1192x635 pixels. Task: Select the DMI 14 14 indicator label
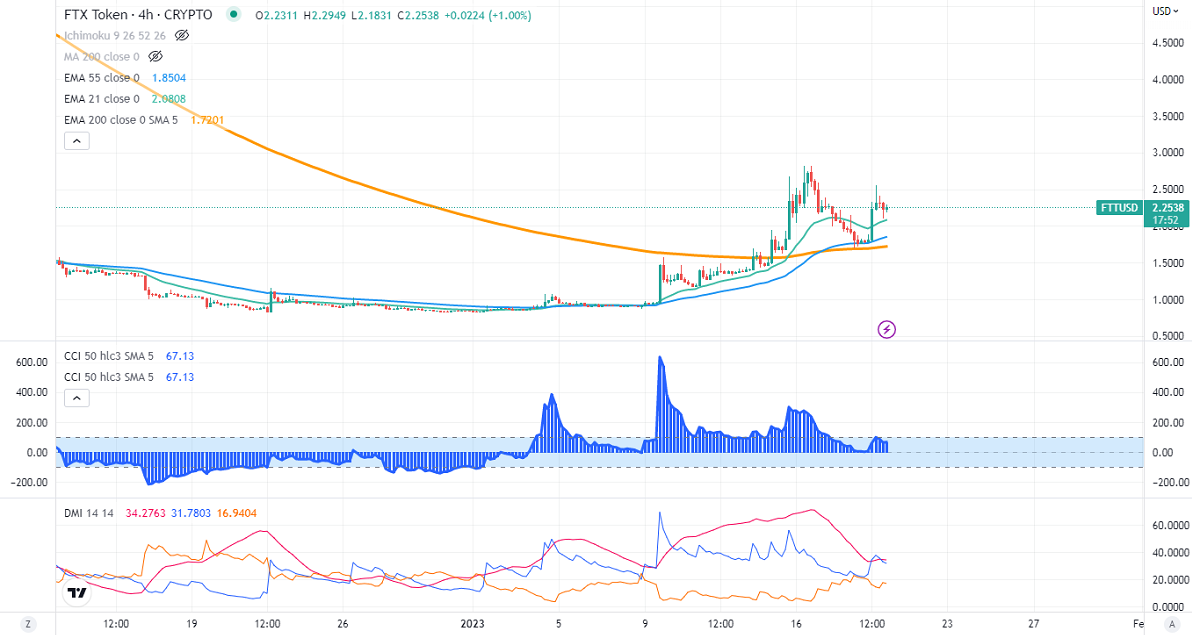point(86,513)
